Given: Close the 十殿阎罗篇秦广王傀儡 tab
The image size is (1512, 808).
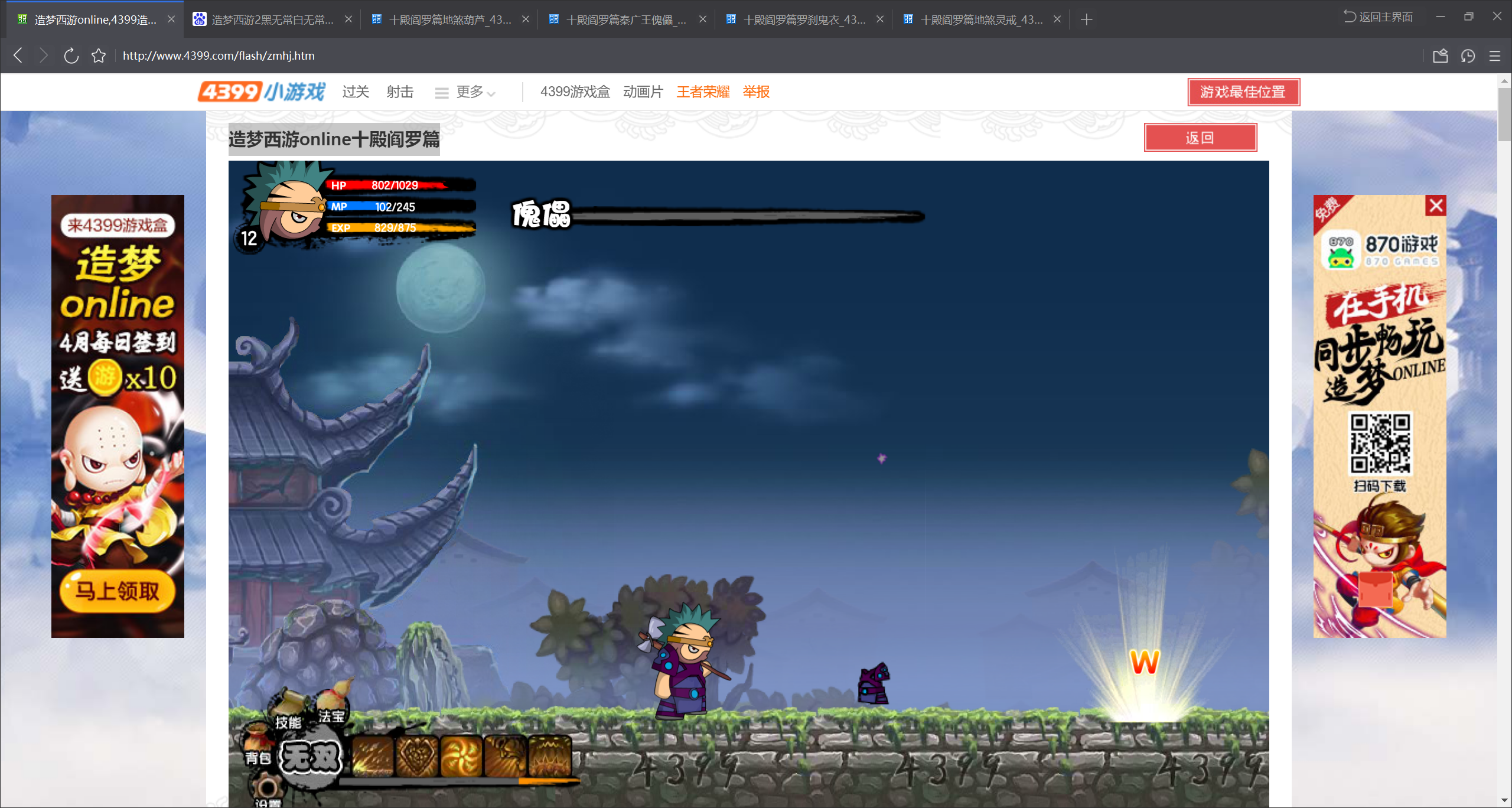Looking at the screenshot, I should pyautogui.click(x=703, y=19).
